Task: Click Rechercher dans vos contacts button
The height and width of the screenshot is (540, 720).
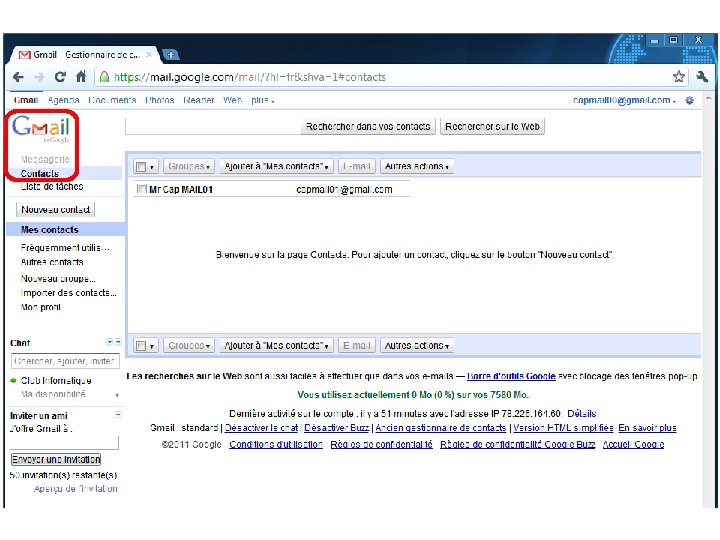Action: point(368,126)
